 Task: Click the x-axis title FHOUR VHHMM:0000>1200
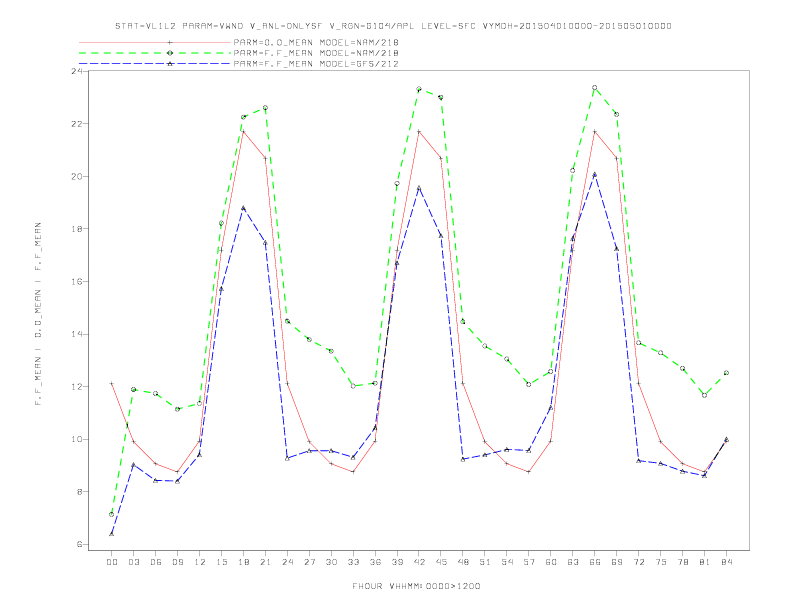pos(416,586)
